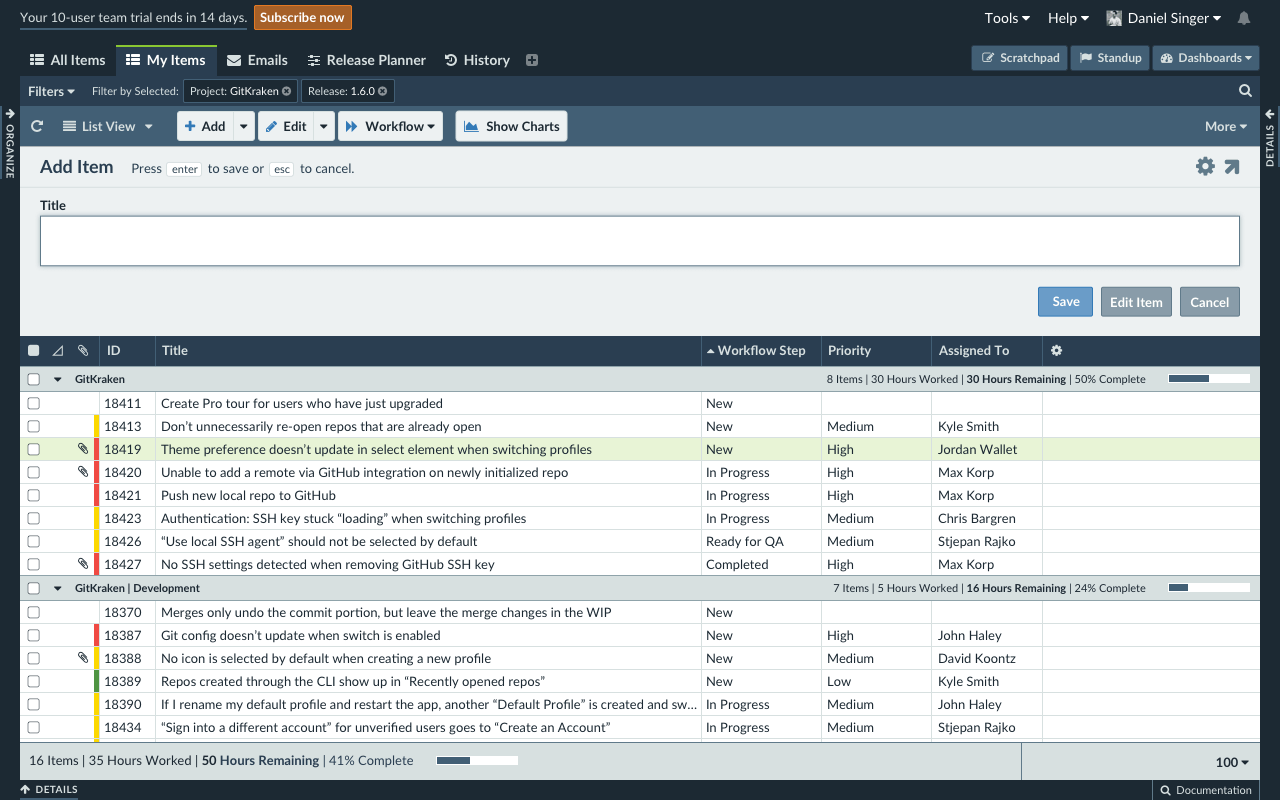This screenshot has width=1280, height=800.
Task: Check item 18413 checkbox
Action: tap(34, 426)
